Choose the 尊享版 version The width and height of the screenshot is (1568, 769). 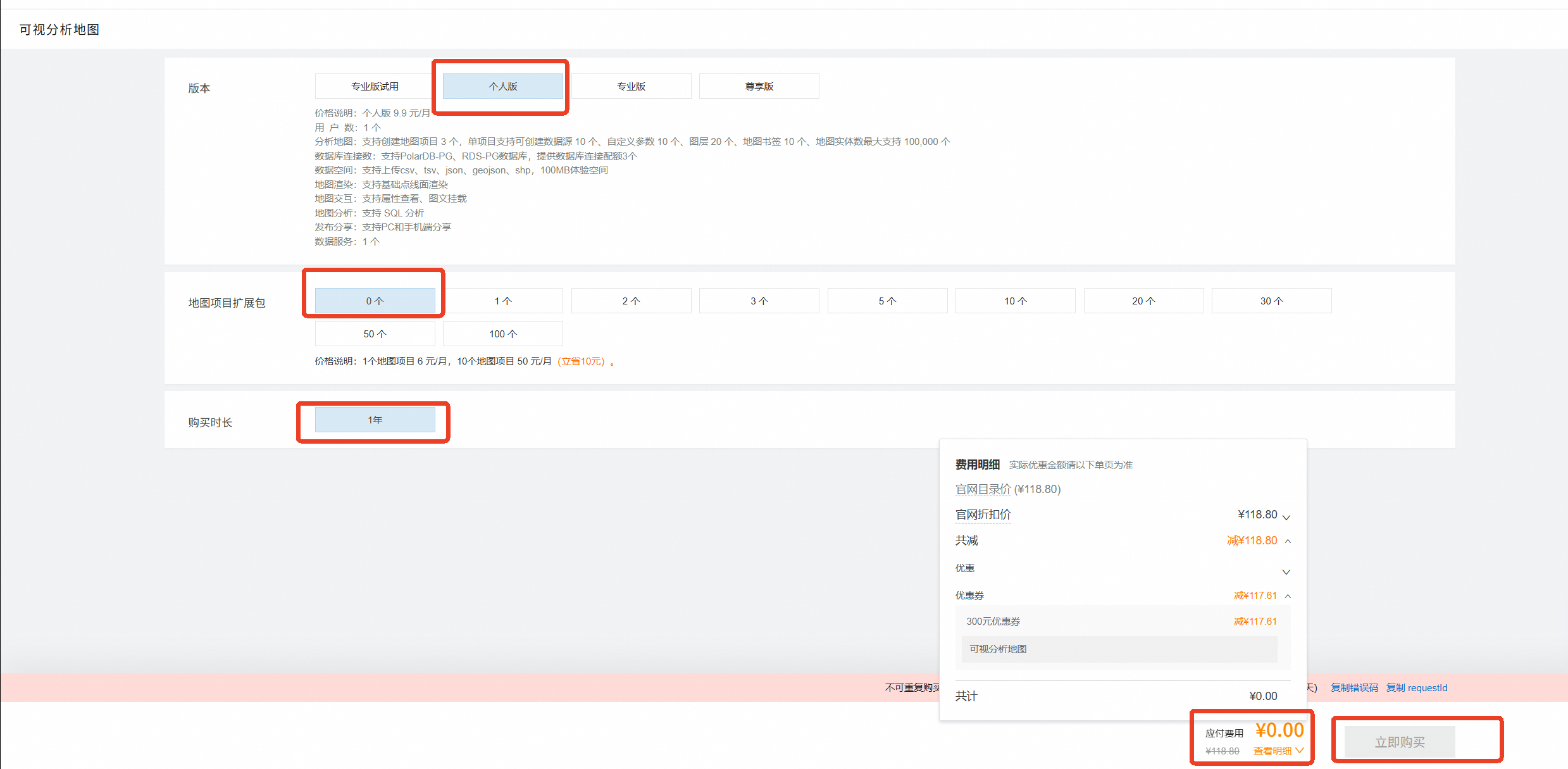point(759,86)
